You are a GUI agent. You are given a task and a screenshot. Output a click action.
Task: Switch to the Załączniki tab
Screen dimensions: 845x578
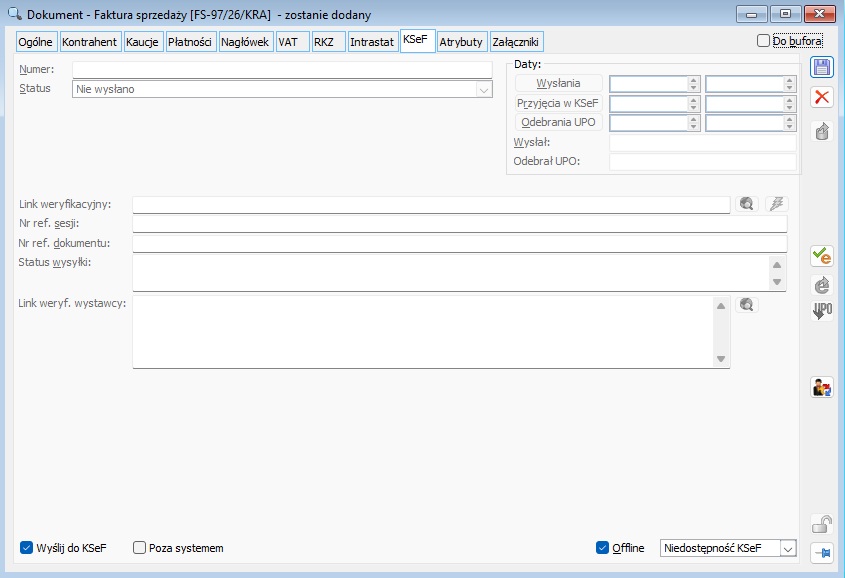(516, 42)
